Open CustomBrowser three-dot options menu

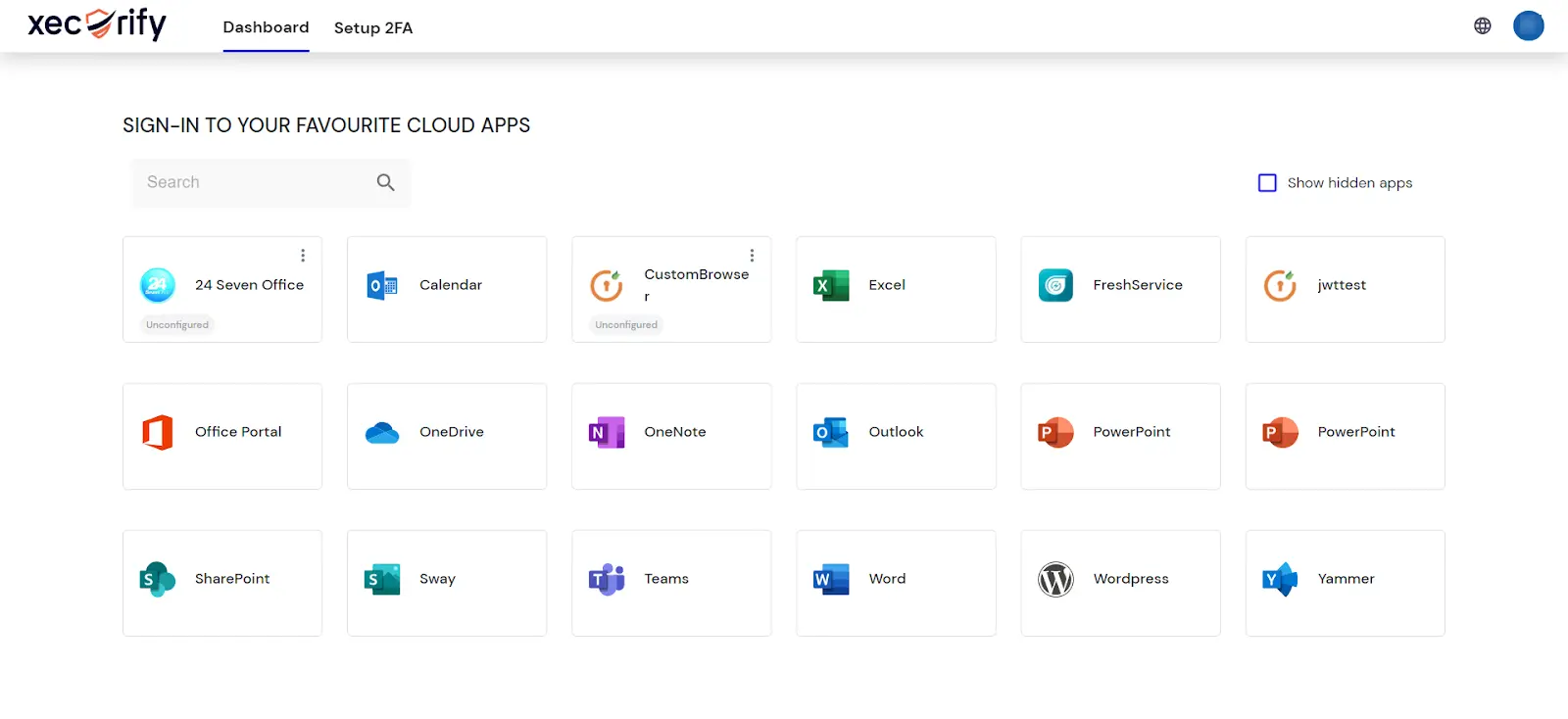coord(752,256)
